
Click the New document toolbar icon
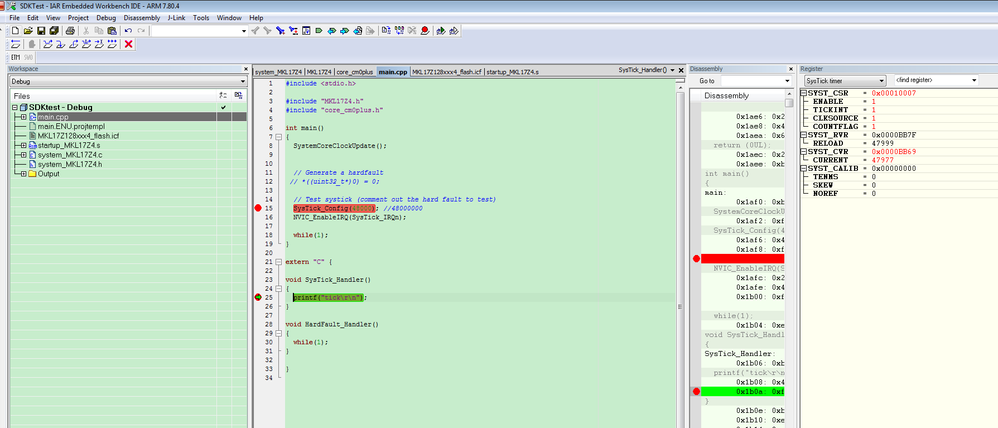pos(15,30)
